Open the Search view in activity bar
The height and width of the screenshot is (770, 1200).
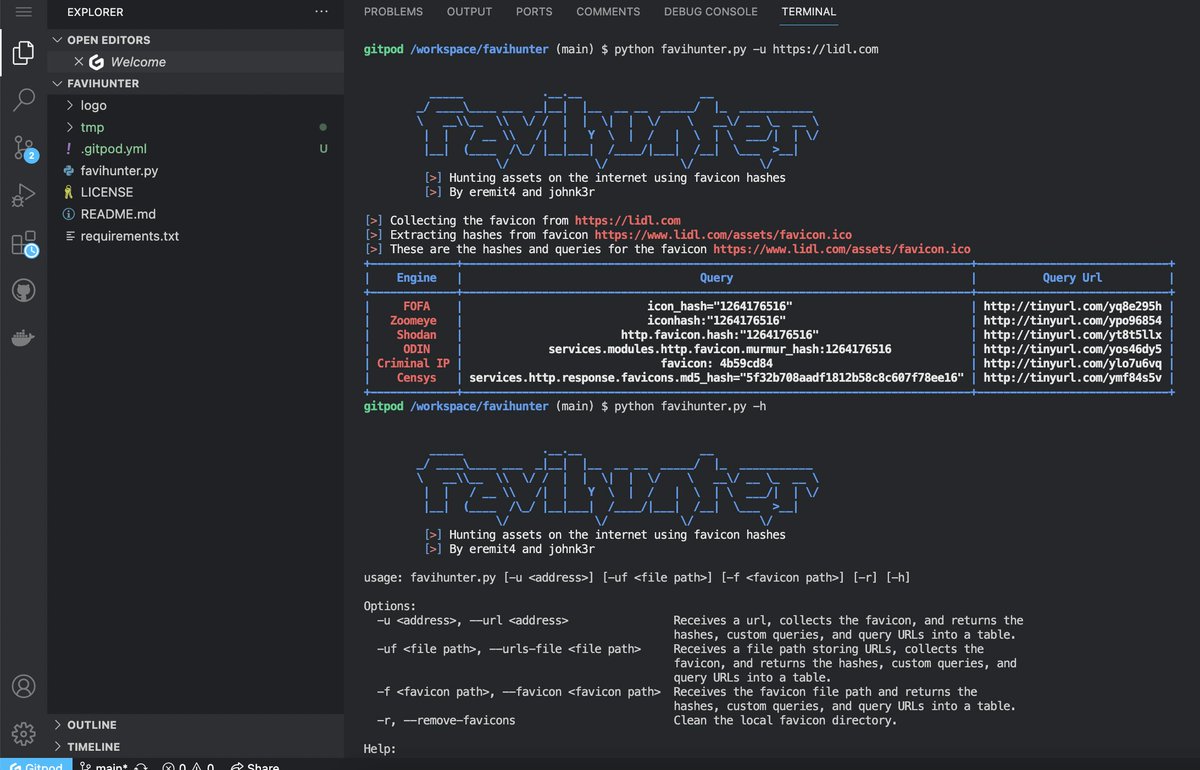coord(23,100)
